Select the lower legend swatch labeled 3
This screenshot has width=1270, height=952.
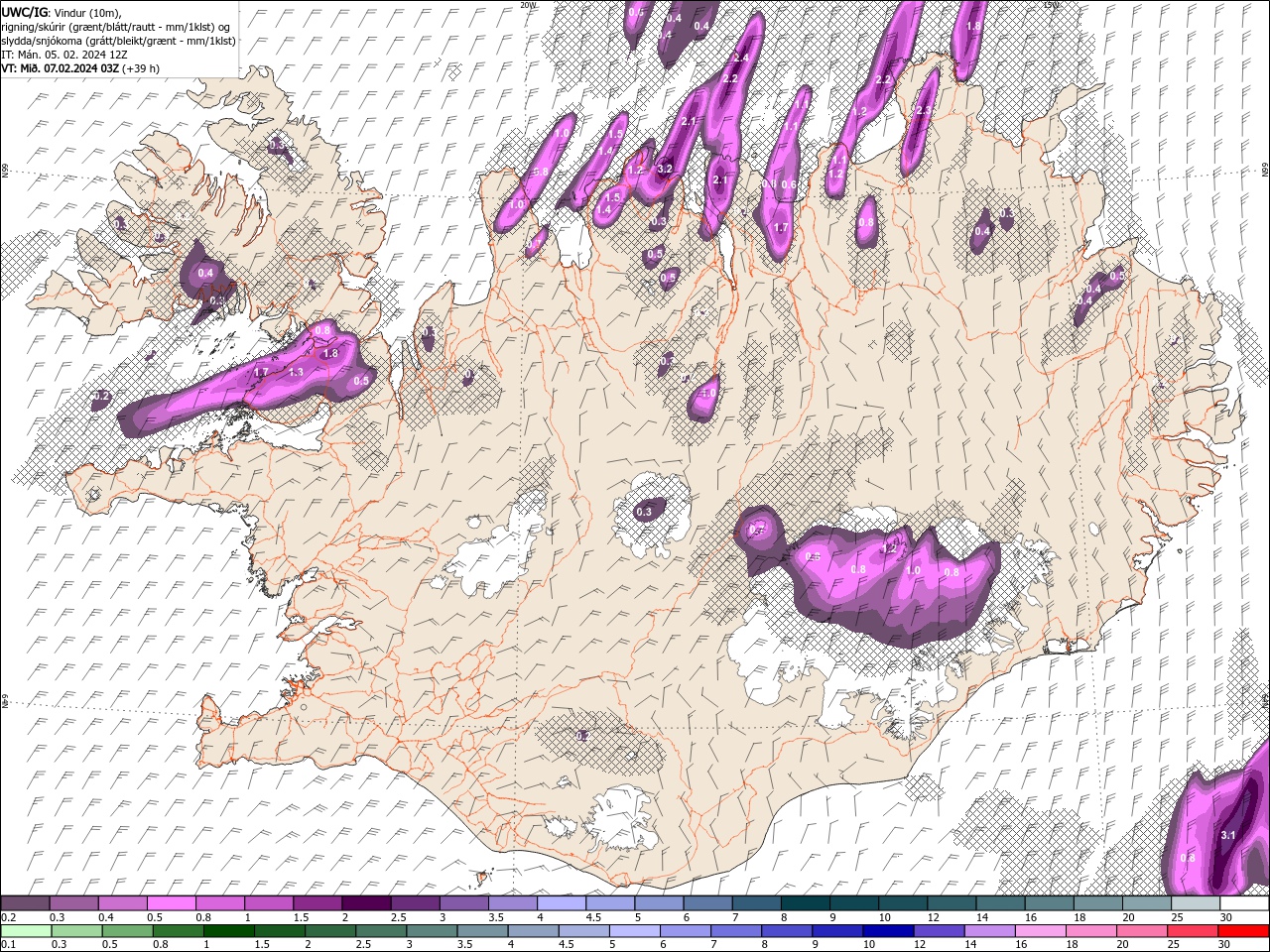tap(431, 930)
